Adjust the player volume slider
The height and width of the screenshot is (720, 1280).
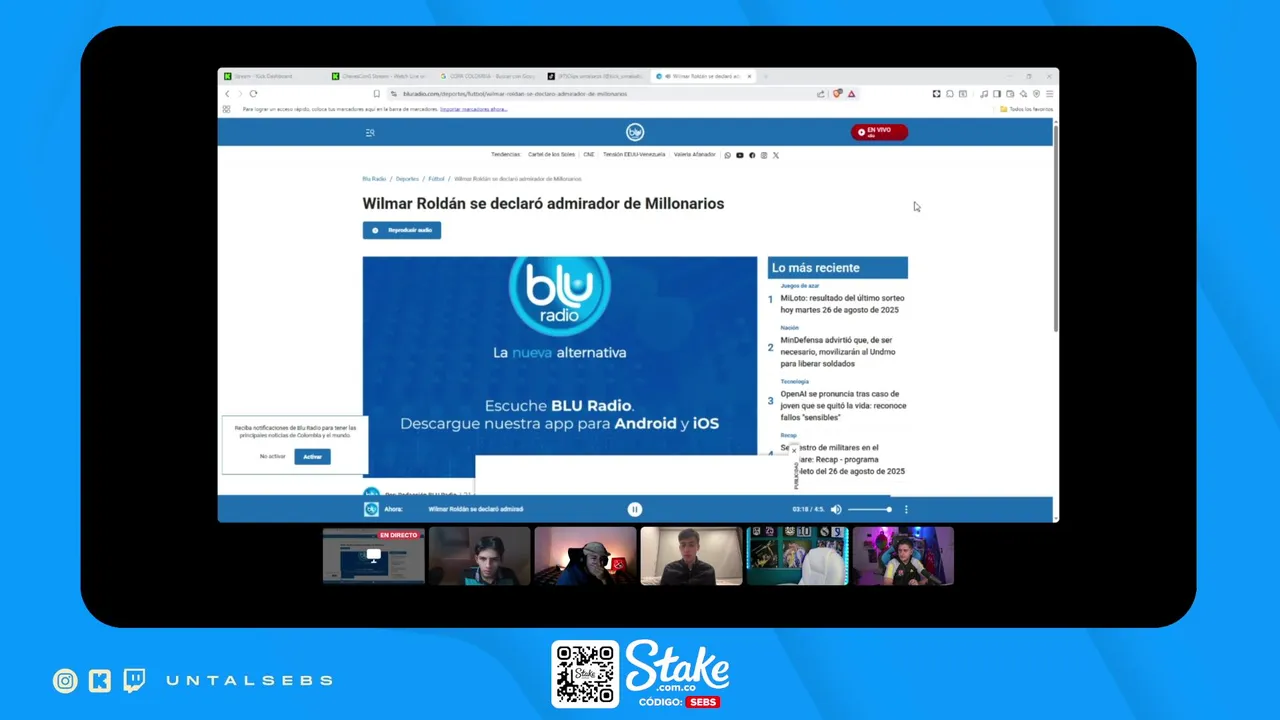(869, 509)
